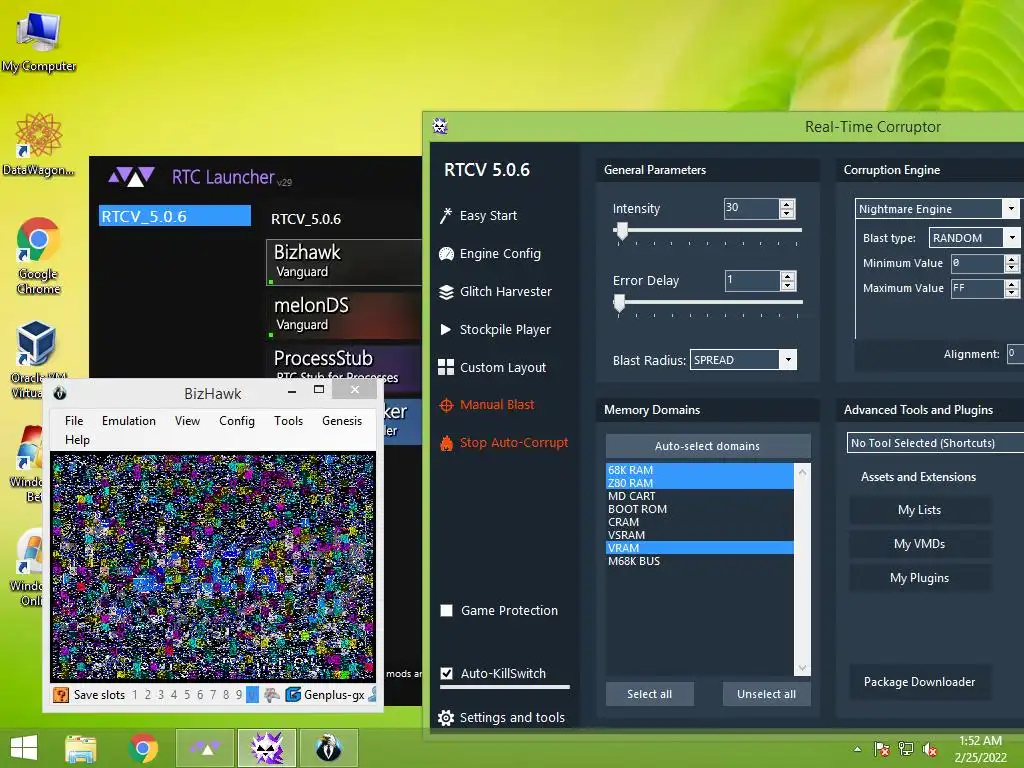Open BizHawk Genesis menu
The width and height of the screenshot is (1024, 768).
pyautogui.click(x=342, y=421)
